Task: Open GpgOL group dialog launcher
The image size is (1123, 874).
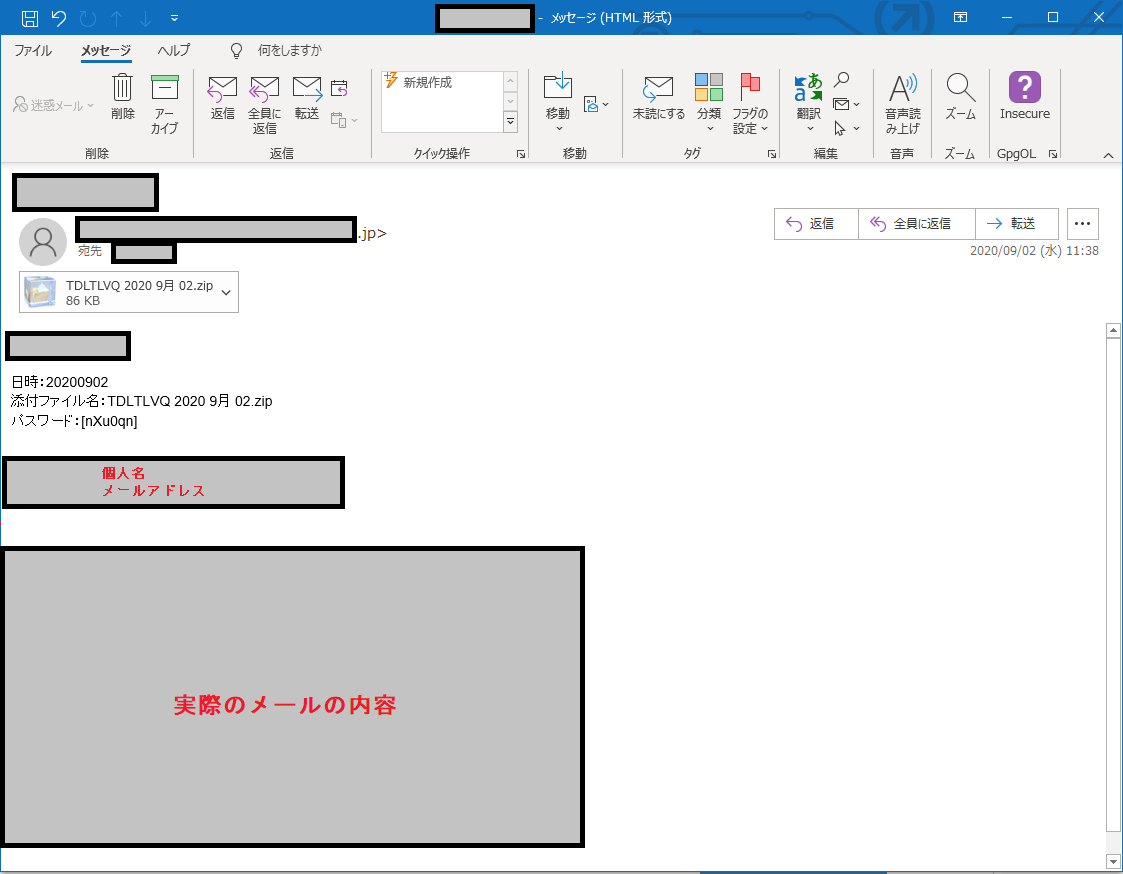Action: 1053,154
